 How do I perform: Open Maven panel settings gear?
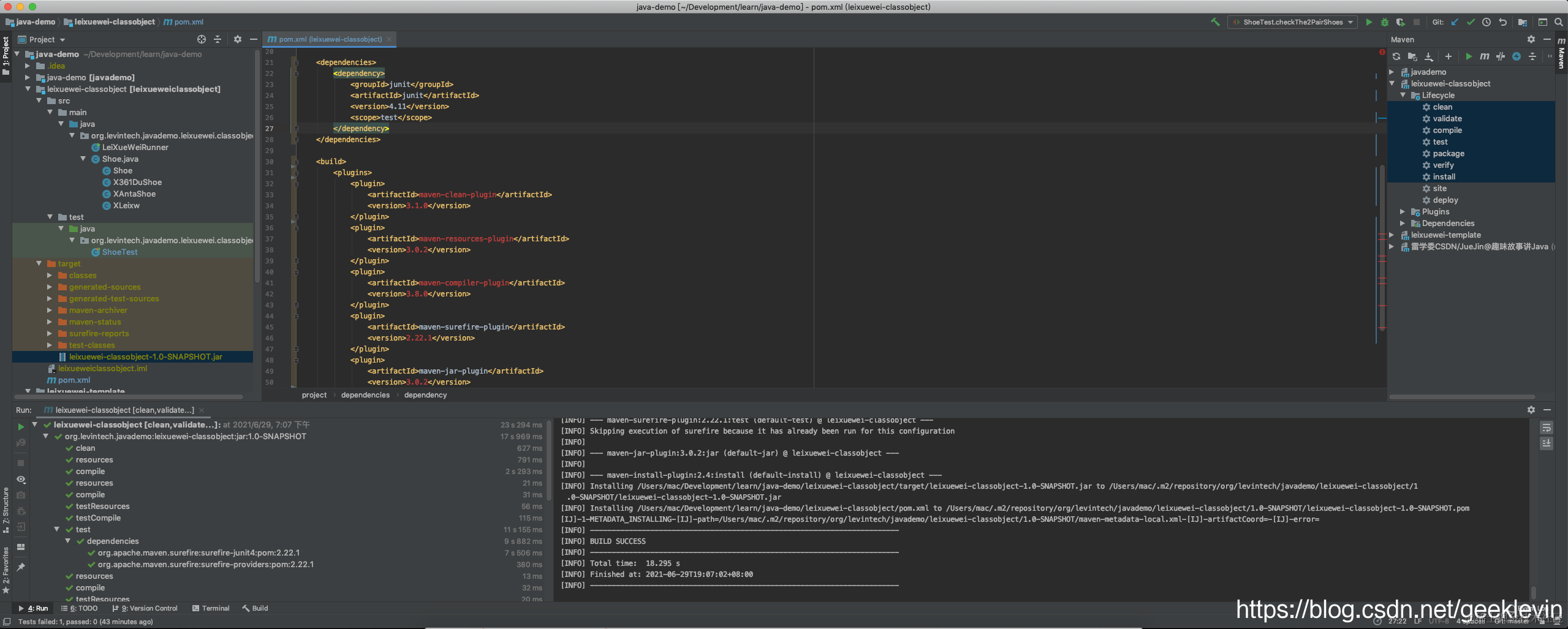point(1531,39)
